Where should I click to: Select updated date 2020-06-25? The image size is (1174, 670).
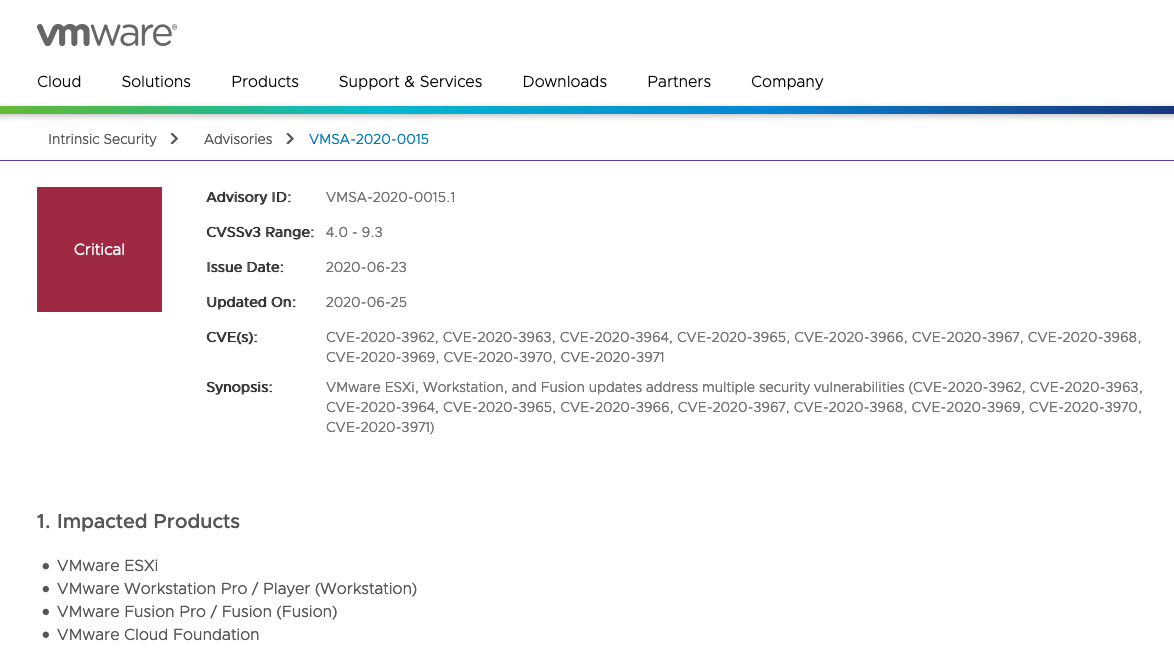click(x=366, y=302)
